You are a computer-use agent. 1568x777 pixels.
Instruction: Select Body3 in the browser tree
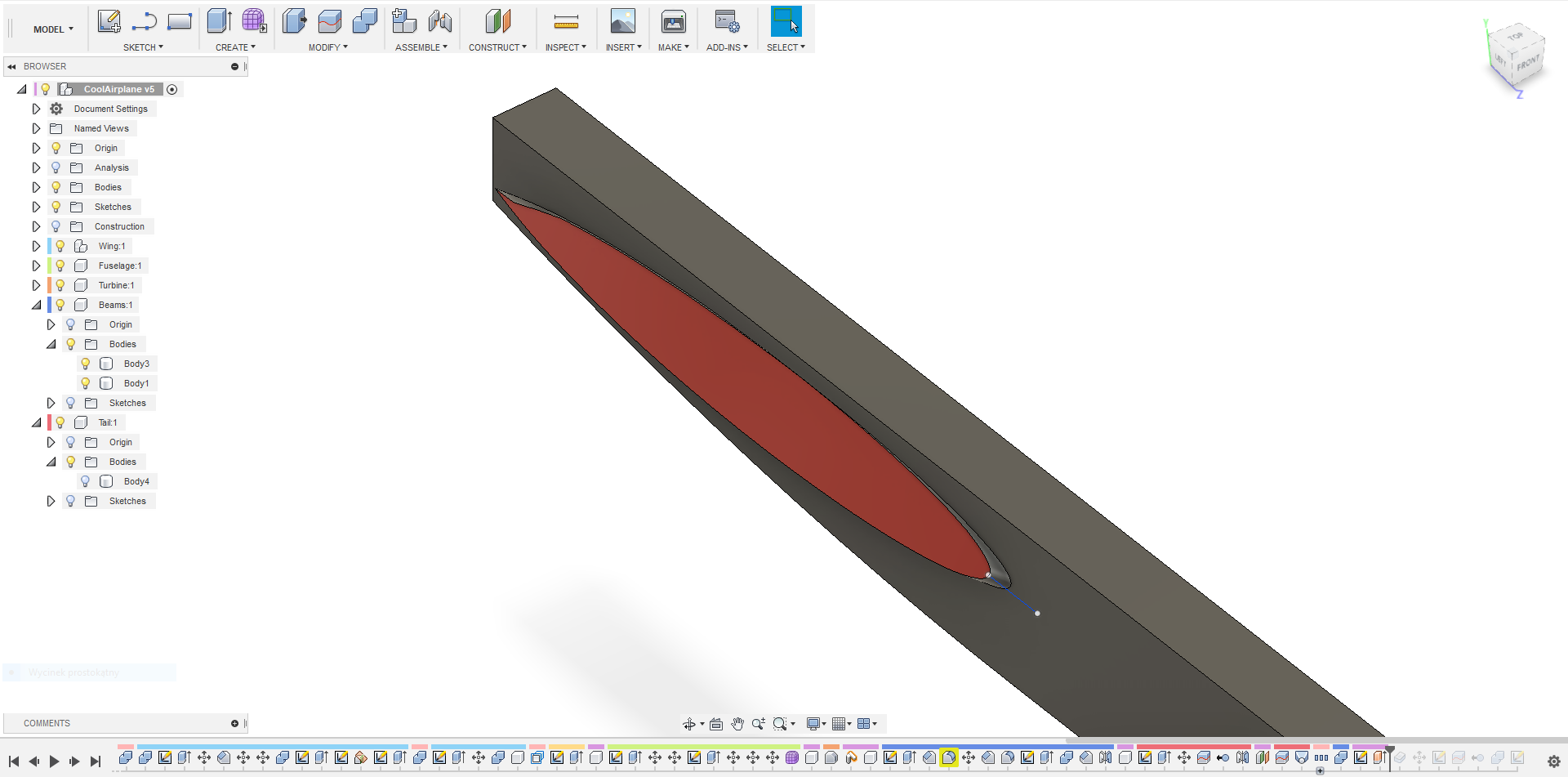[x=136, y=364]
